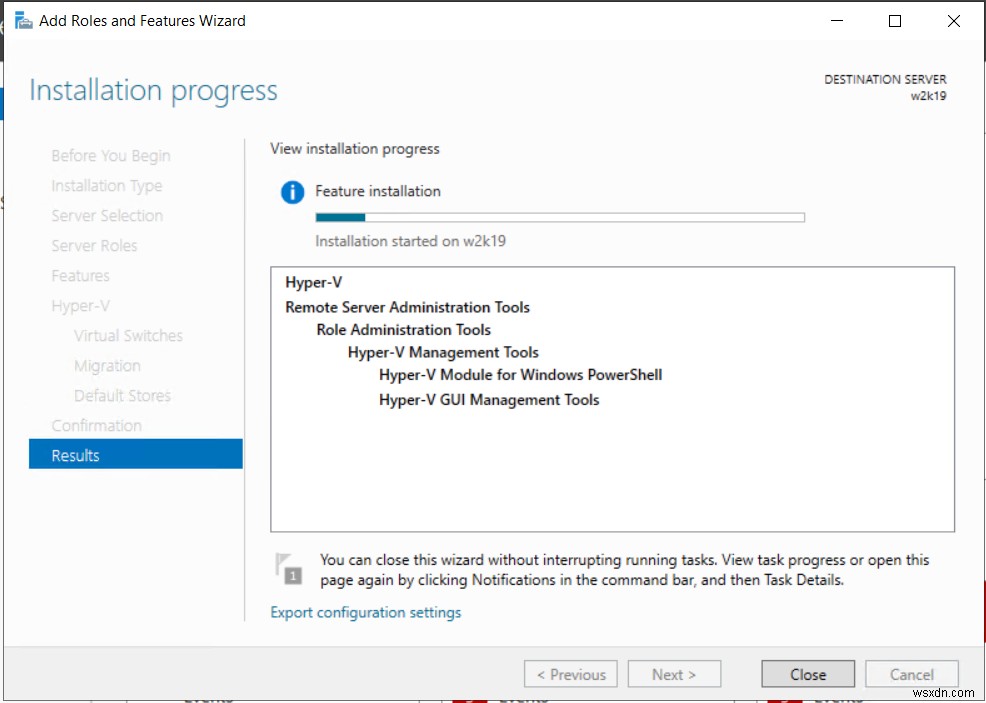986x703 pixels.
Task: Open the Features step
Action: click(x=80, y=275)
